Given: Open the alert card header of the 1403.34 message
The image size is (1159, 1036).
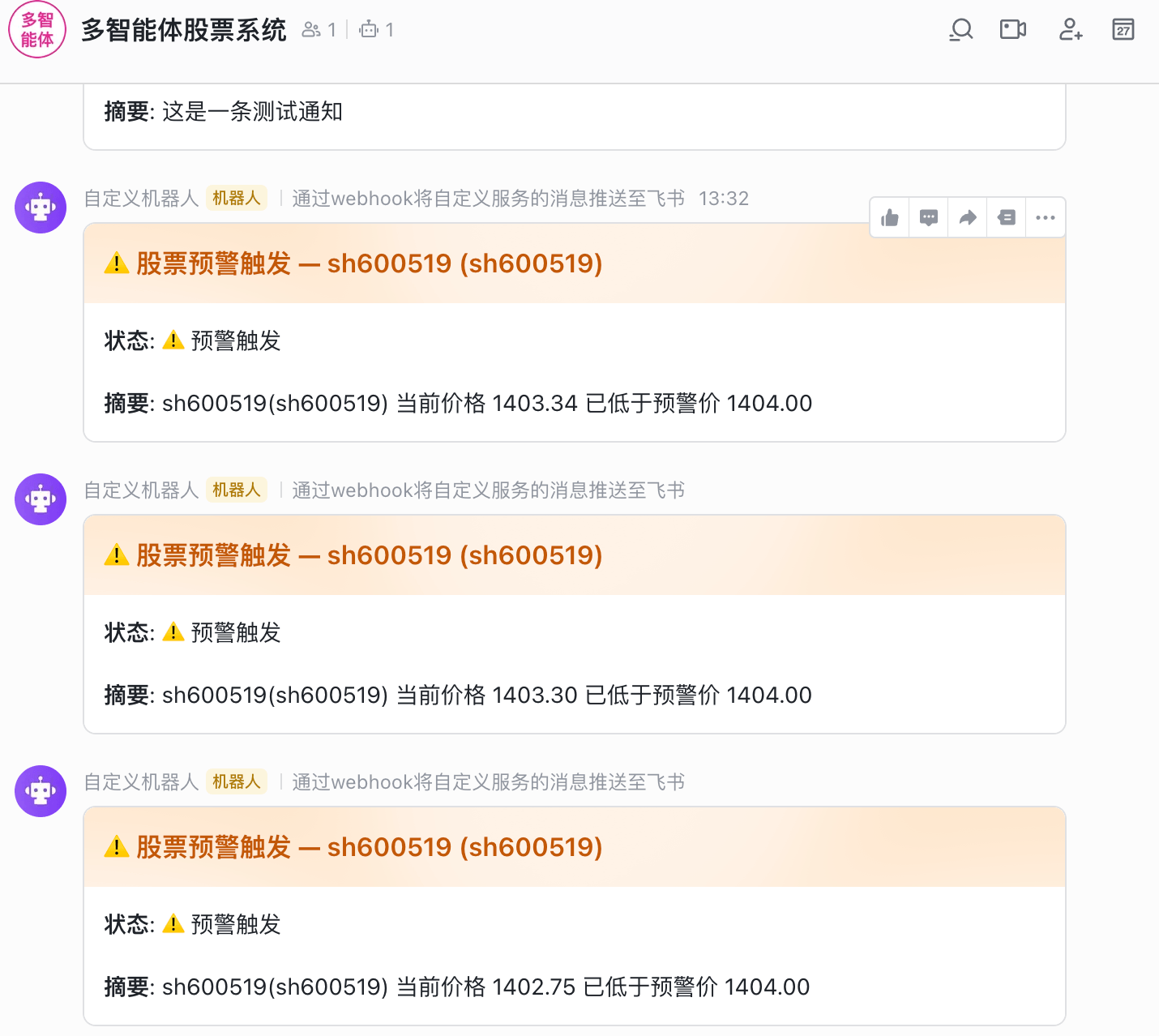Looking at the screenshot, I should pyautogui.click(x=575, y=263).
